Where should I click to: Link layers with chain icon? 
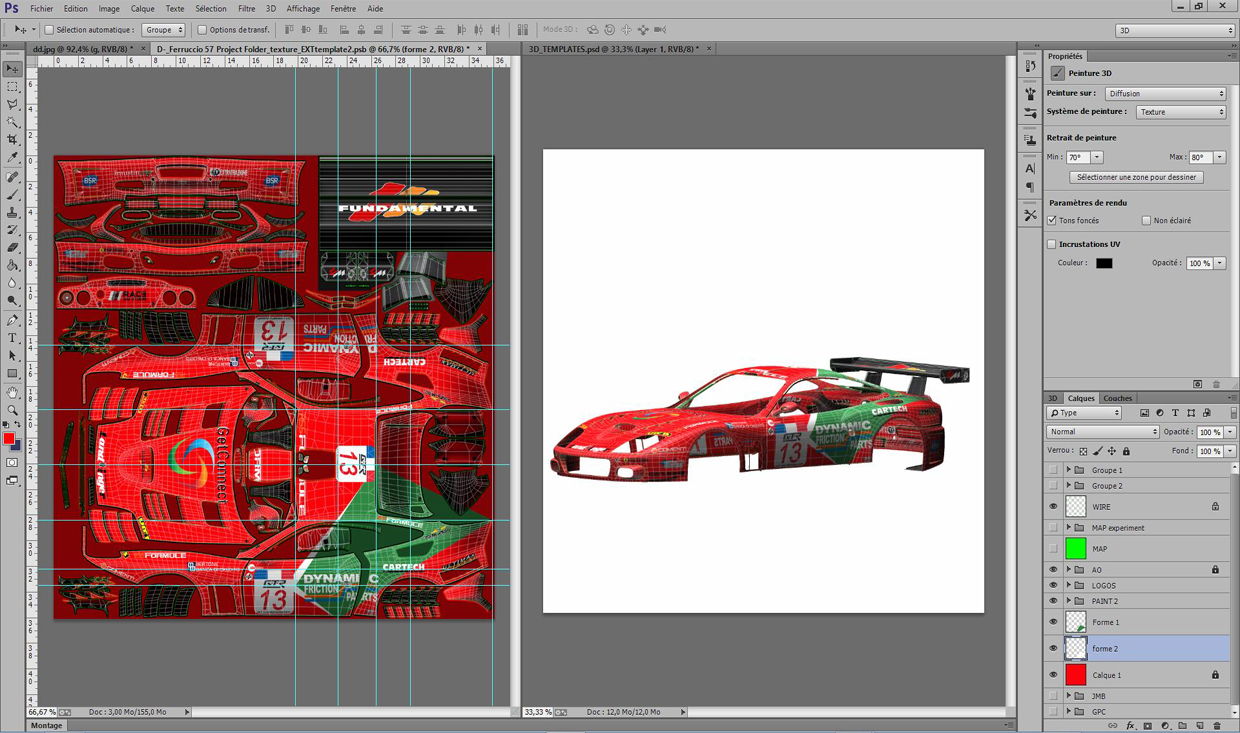click(1113, 726)
